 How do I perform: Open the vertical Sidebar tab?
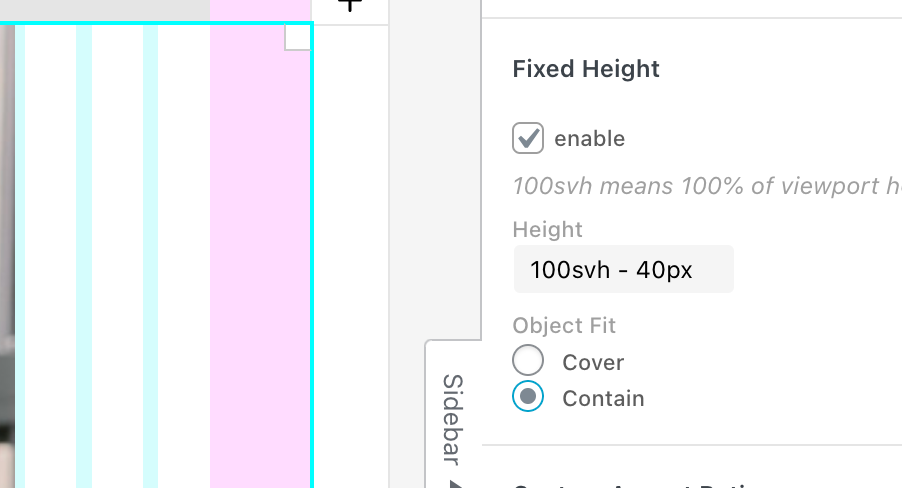coord(453,418)
